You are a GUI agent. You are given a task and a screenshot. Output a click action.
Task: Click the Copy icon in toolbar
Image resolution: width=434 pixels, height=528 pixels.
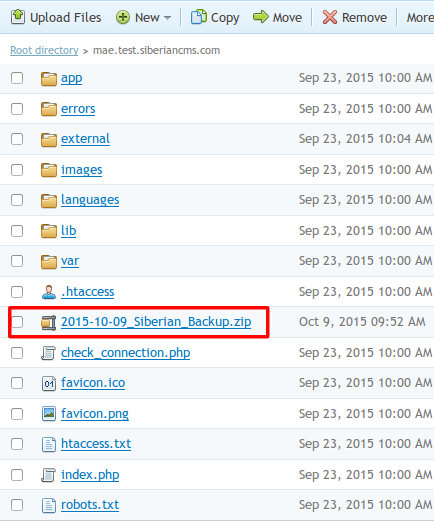coord(199,17)
